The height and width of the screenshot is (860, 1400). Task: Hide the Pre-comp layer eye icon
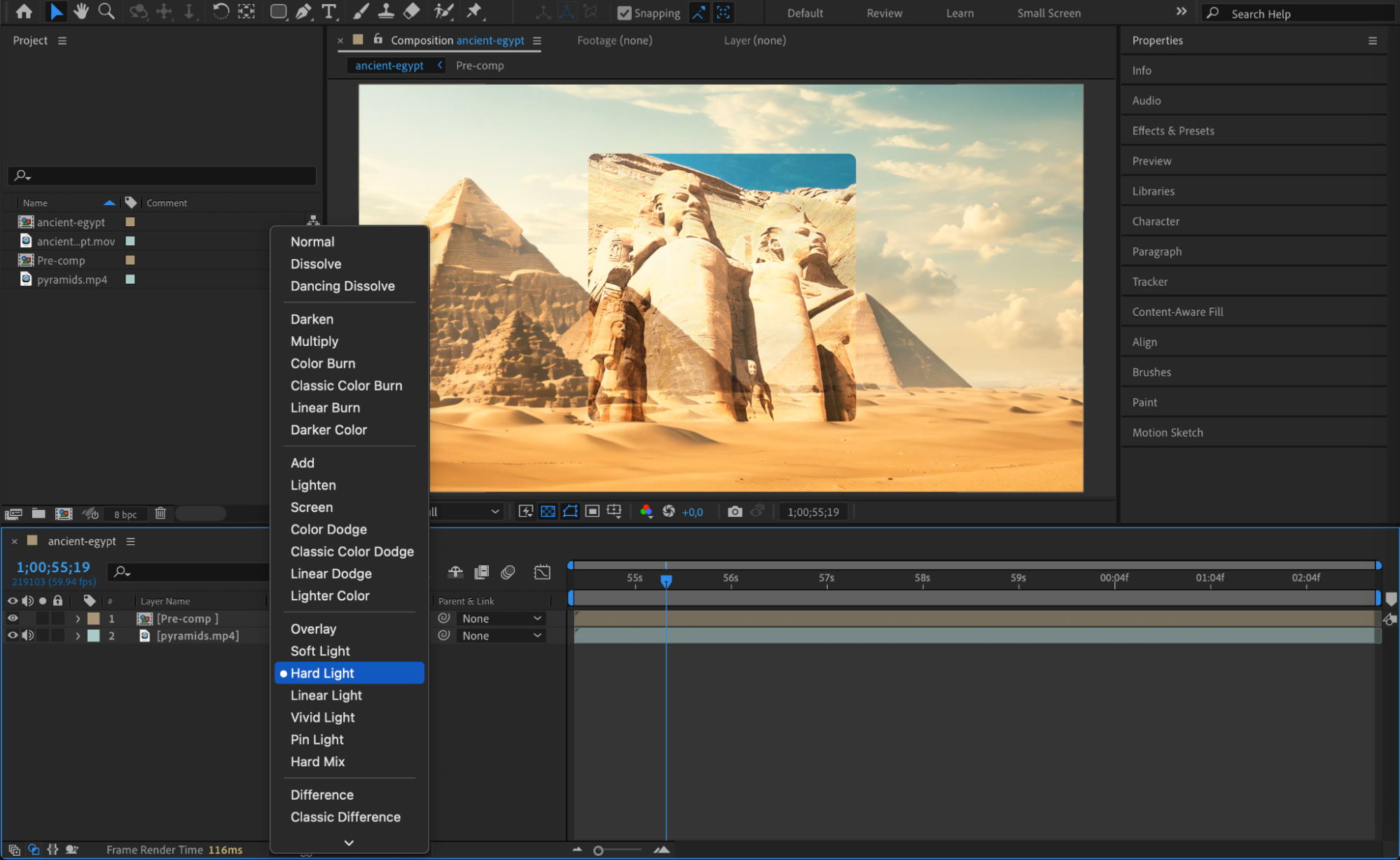13,618
